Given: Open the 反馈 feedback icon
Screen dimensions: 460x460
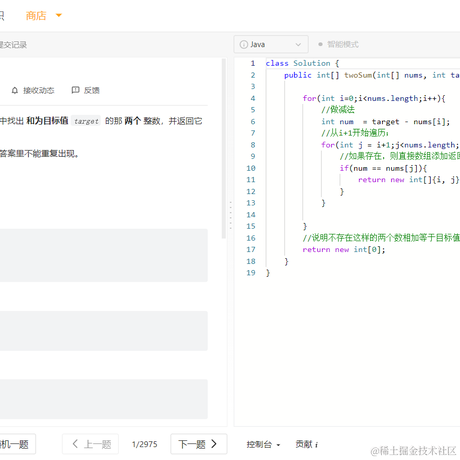Looking at the screenshot, I should point(76,90).
